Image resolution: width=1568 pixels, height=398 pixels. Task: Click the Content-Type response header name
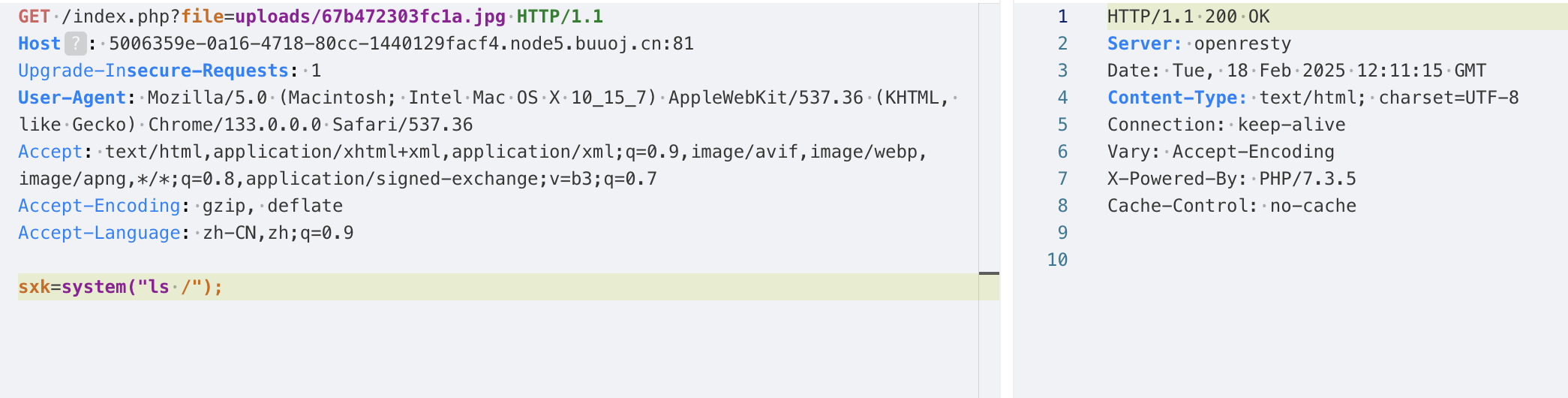[1176, 98]
